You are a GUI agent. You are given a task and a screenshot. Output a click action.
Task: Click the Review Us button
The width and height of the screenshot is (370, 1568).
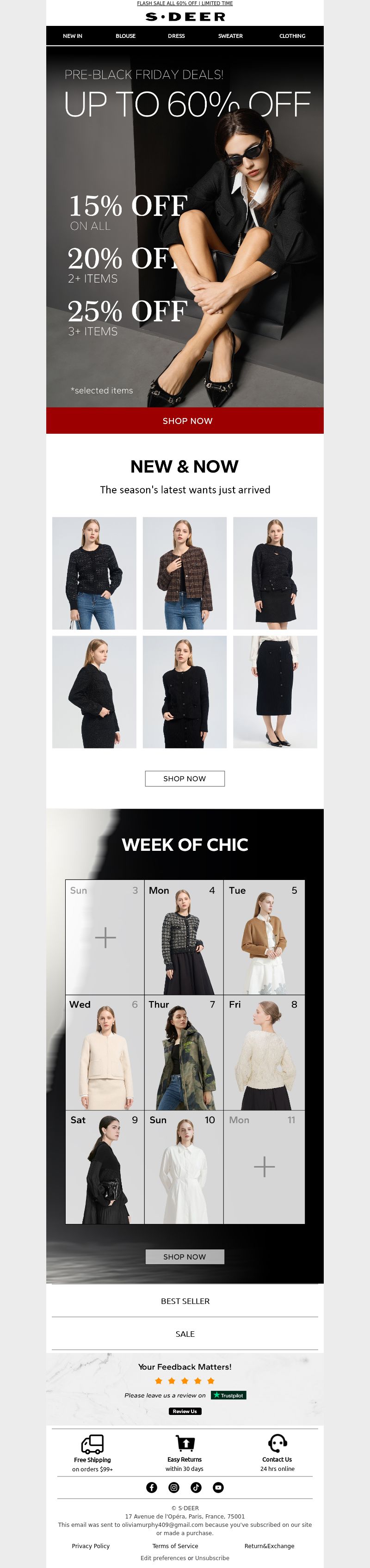(185, 1411)
